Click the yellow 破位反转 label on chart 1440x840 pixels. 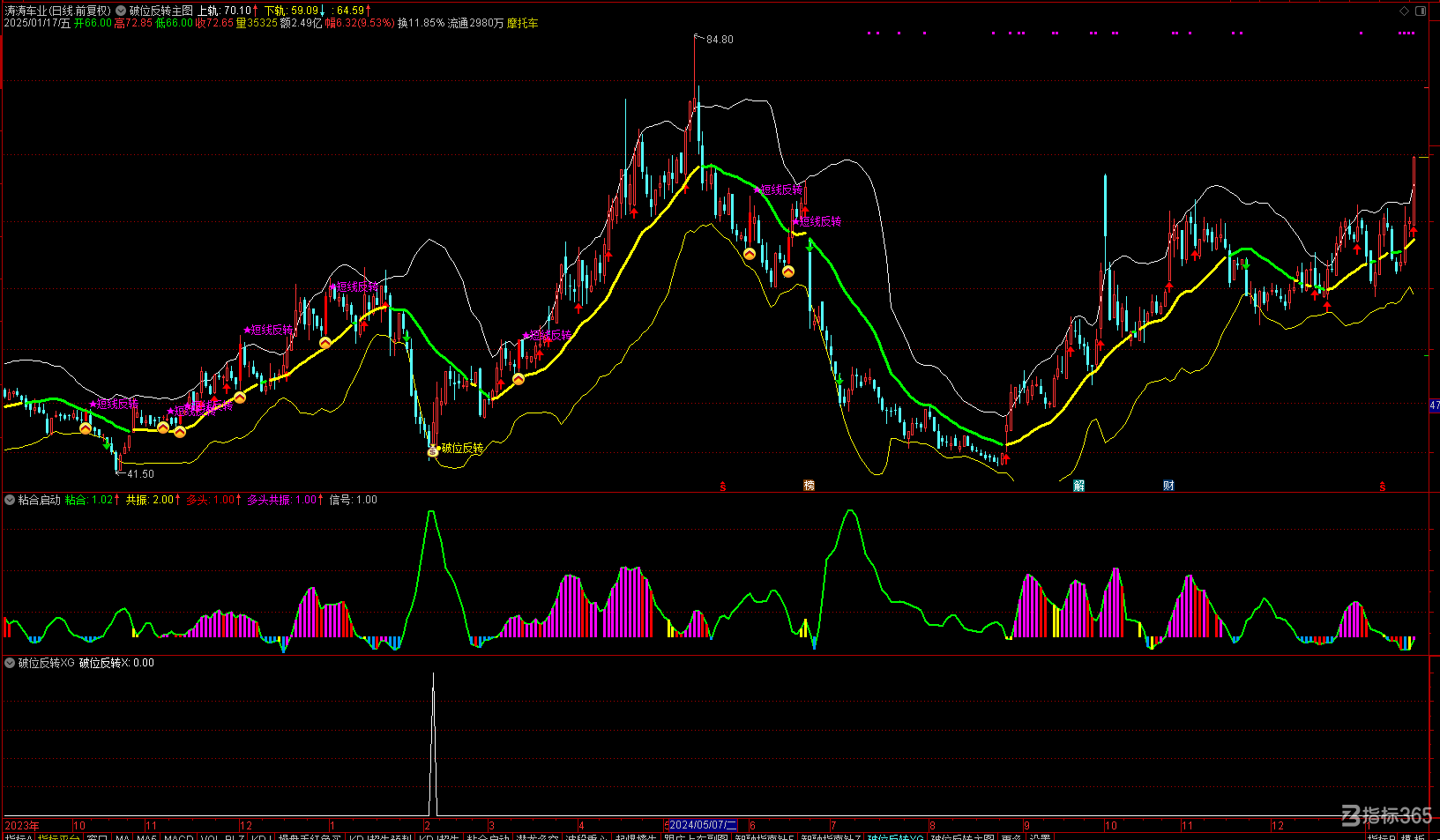(x=462, y=449)
